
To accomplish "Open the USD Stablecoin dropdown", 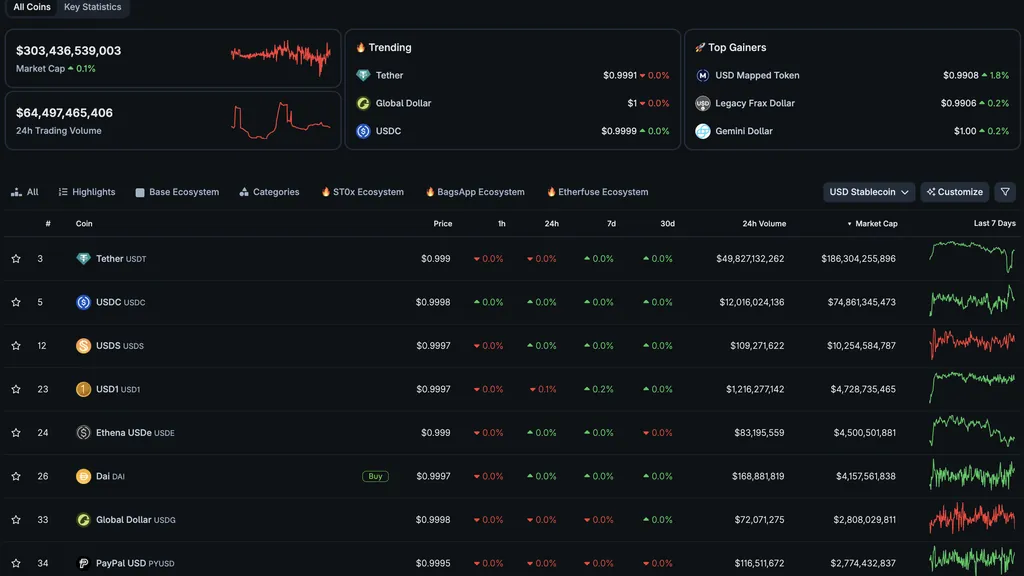I will 869,192.
